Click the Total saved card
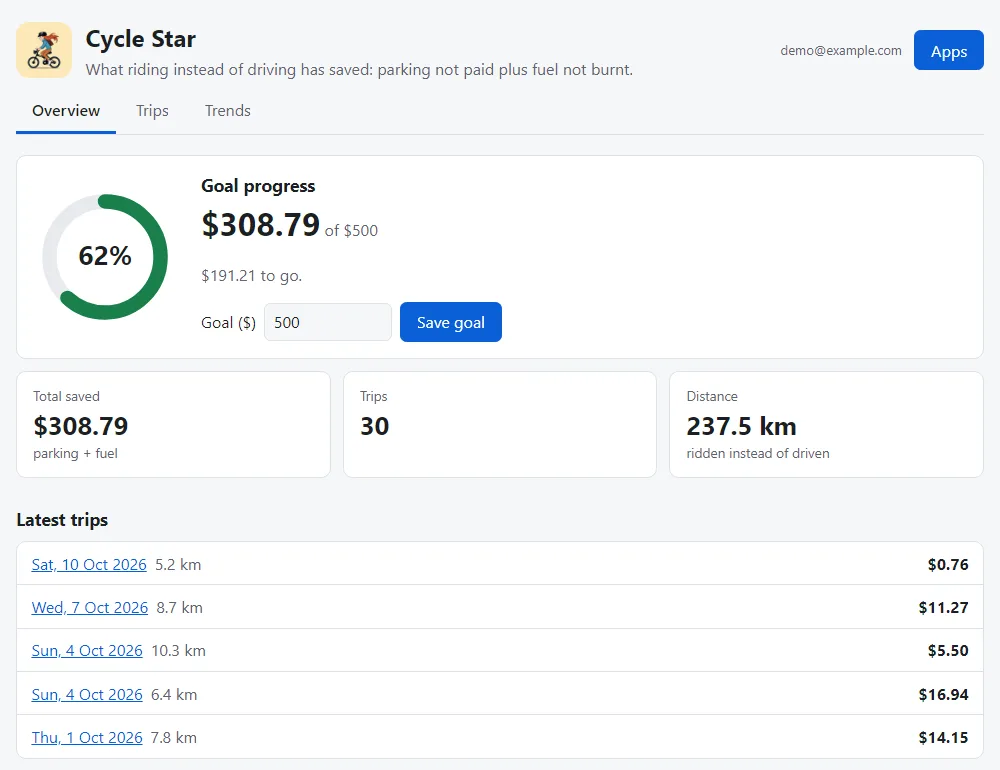The width and height of the screenshot is (1000, 770). click(173, 424)
